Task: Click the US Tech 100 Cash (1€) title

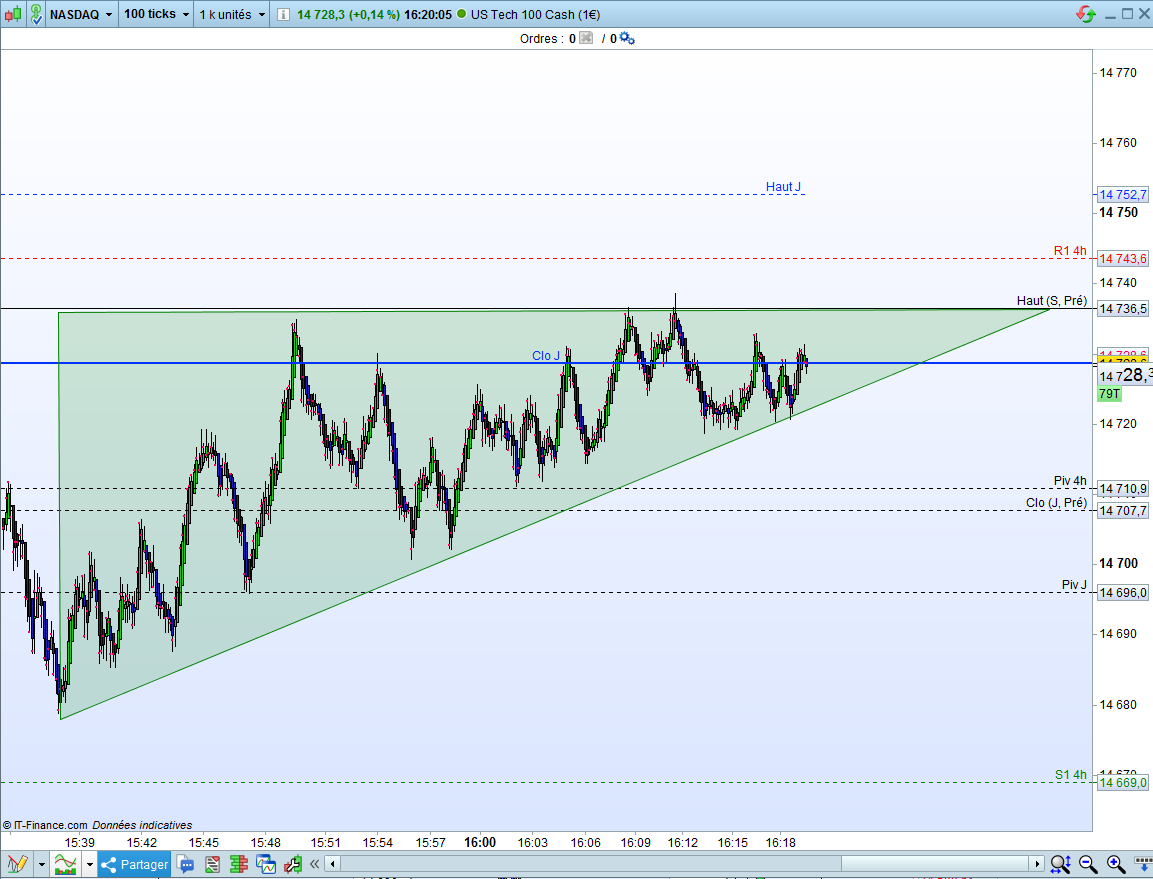Action: (535, 15)
